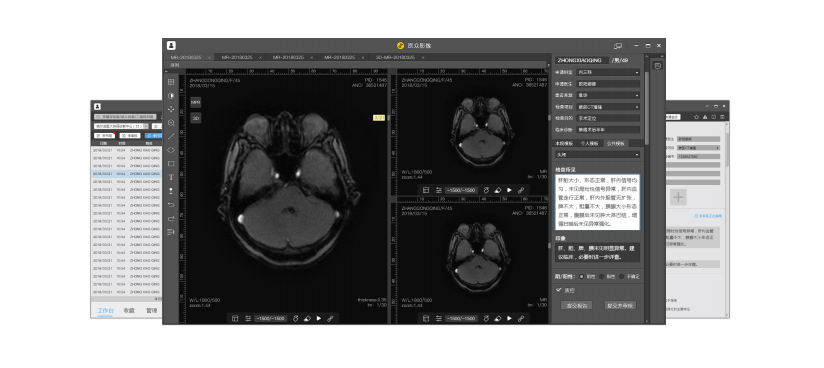This screenshot has height=368, width=824.
Task: Select the 不确定 radio button
Action: [621, 276]
